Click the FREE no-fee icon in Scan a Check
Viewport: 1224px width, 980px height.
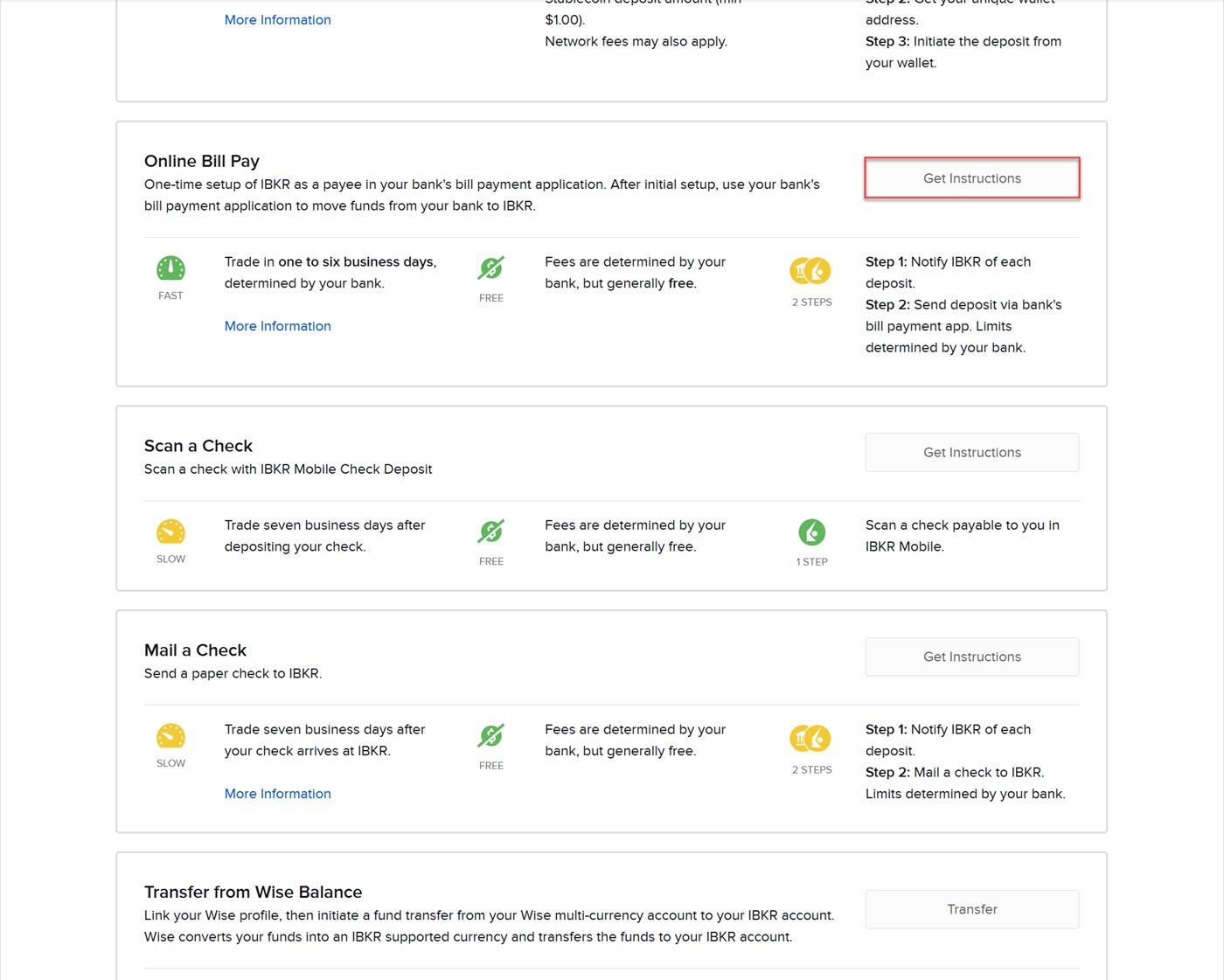[x=490, y=532]
